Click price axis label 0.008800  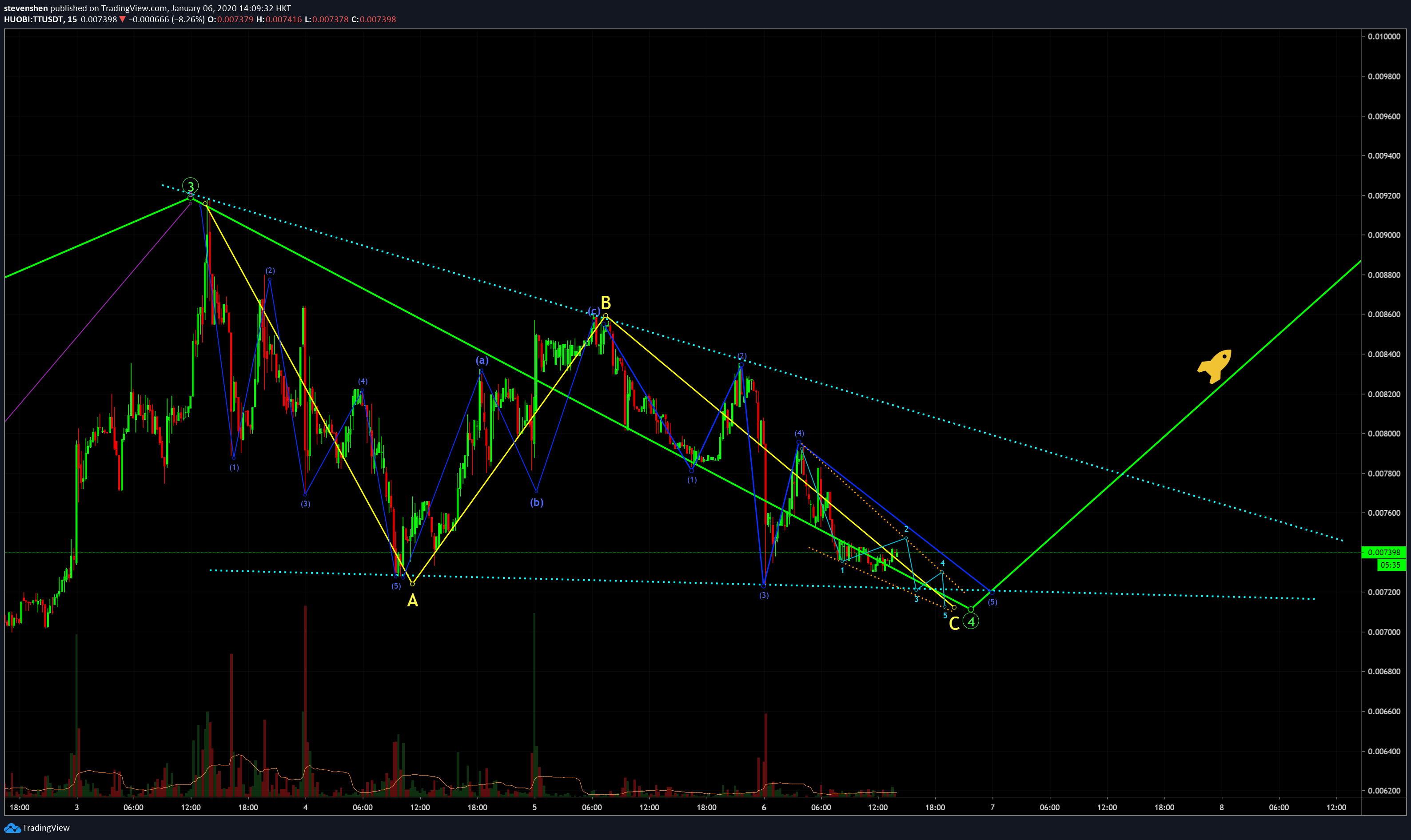pyautogui.click(x=1384, y=275)
